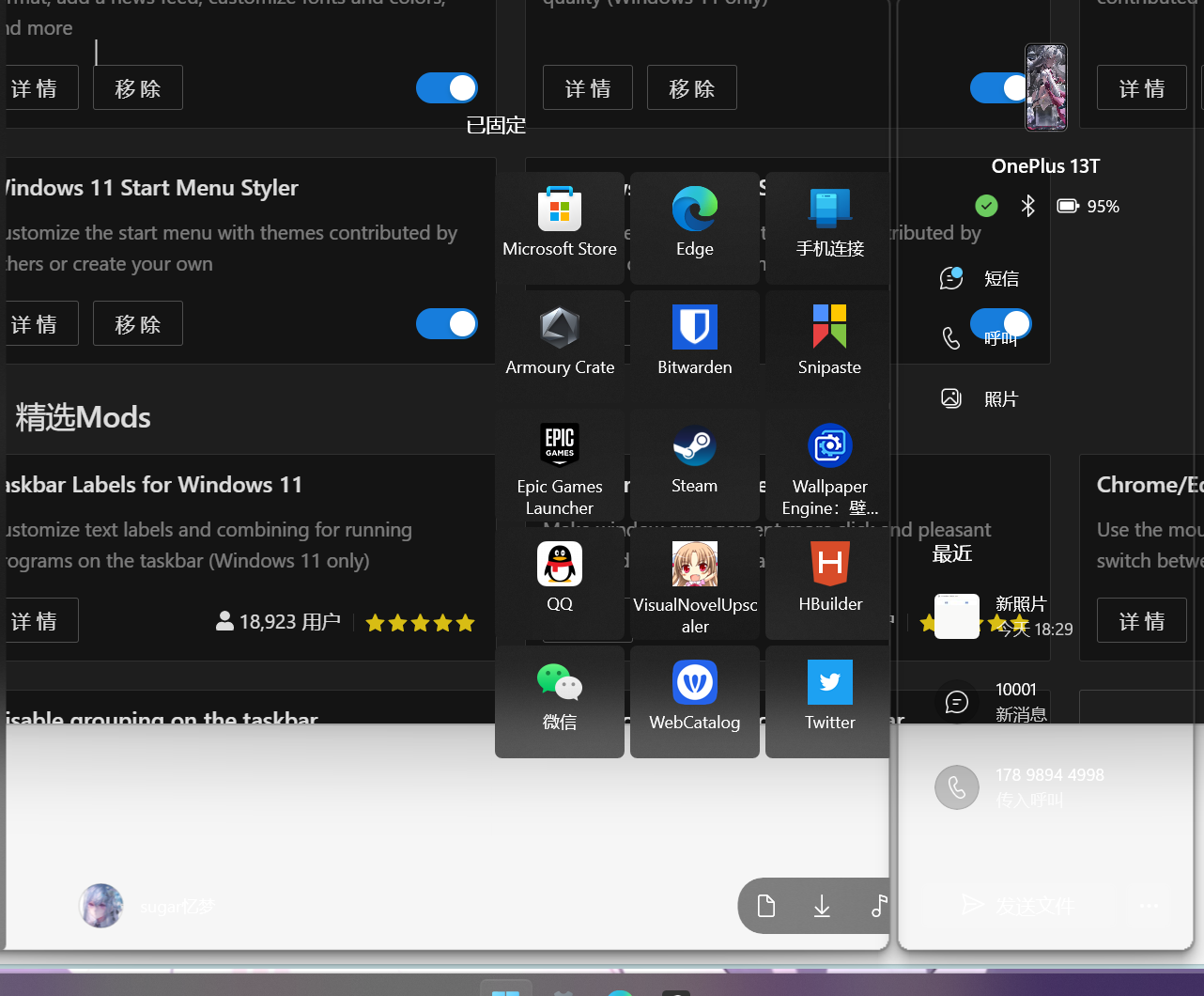Launch Steam from pinned apps
This screenshot has width=1204, height=996.
pyautogui.click(x=695, y=464)
